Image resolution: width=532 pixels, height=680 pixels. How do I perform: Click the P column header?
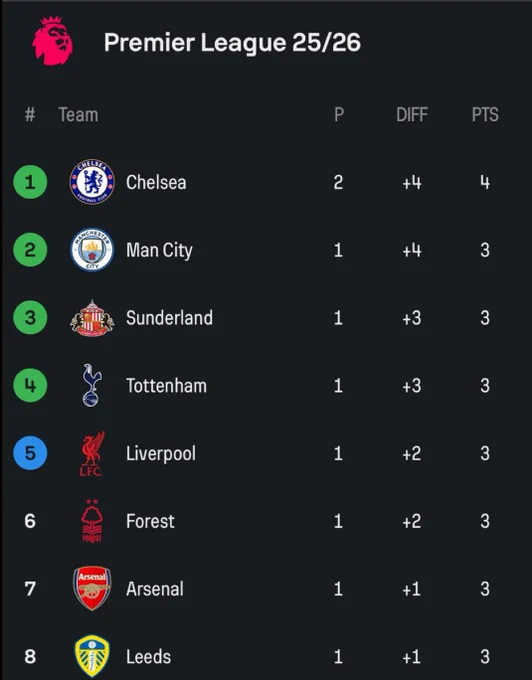pyautogui.click(x=339, y=115)
